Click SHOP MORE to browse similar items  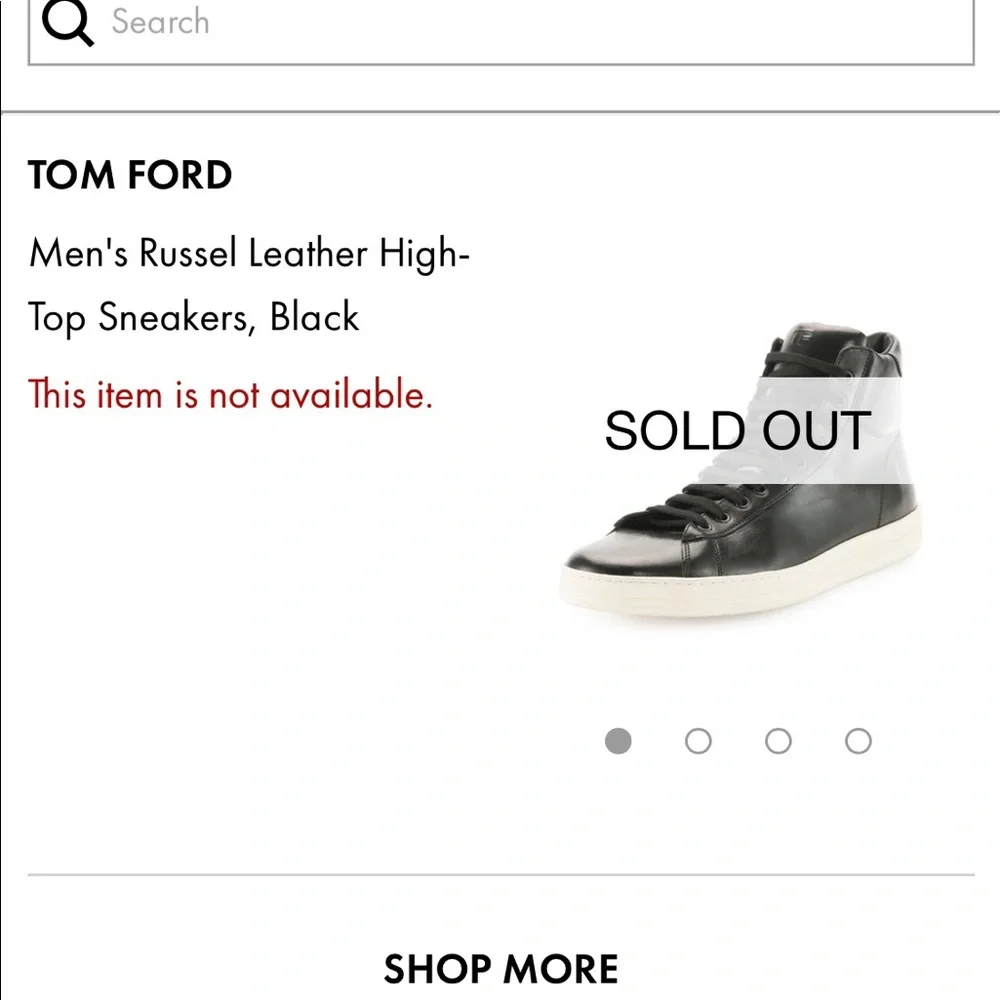point(500,967)
